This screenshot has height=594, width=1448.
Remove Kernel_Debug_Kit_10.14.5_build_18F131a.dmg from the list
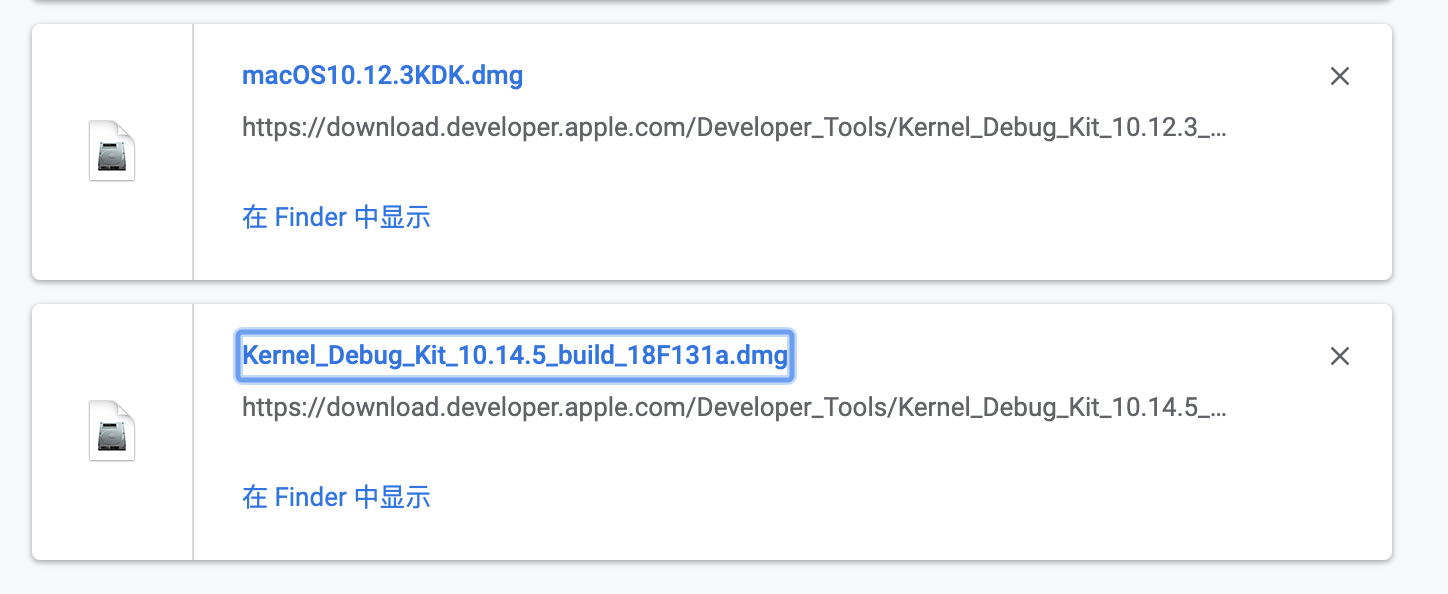point(1340,356)
